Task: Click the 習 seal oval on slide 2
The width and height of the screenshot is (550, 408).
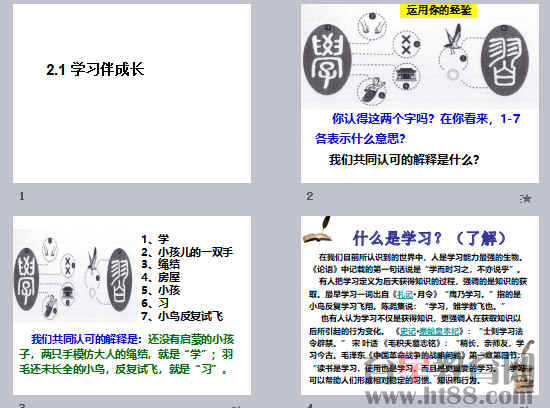Action: pos(504,60)
